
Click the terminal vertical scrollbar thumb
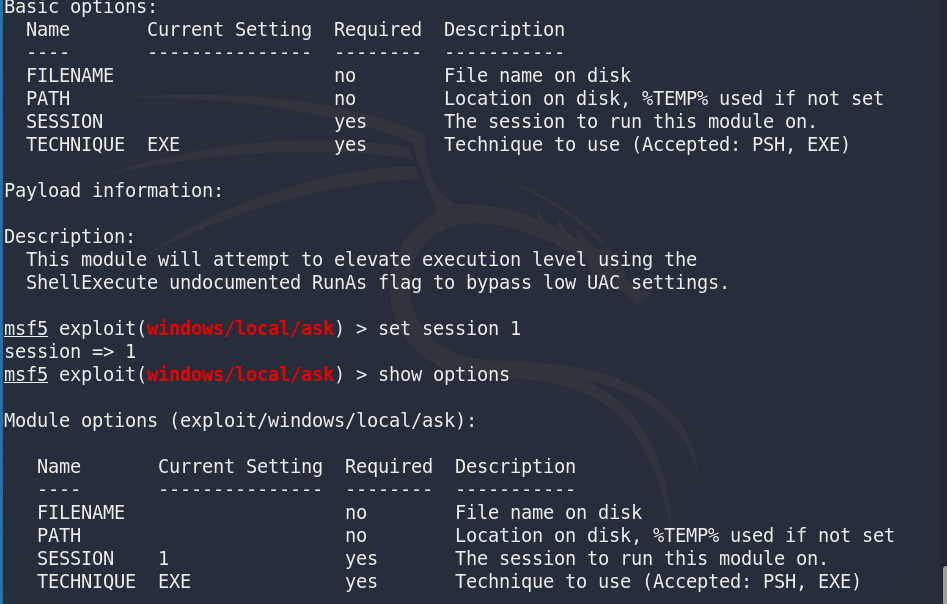945,585
